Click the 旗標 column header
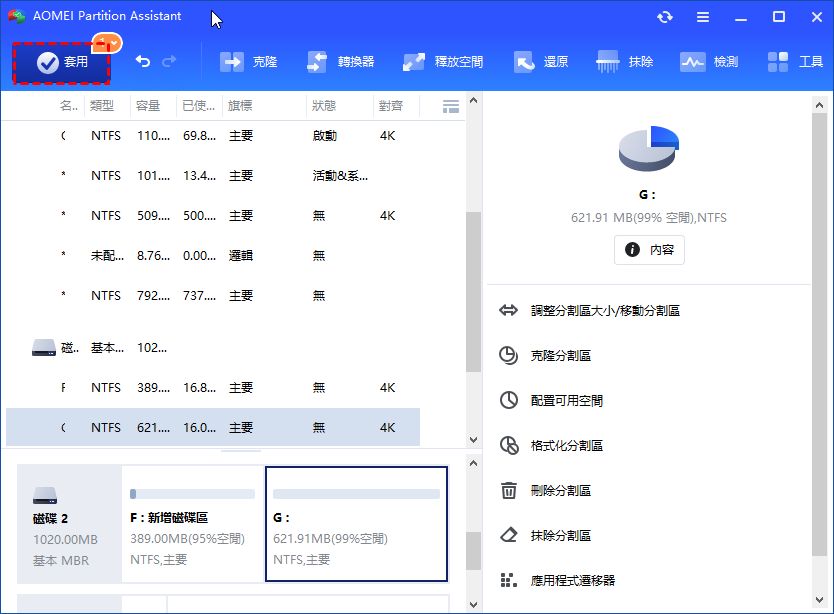The height and width of the screenshot is (614, 834). [x=240, y=106]
